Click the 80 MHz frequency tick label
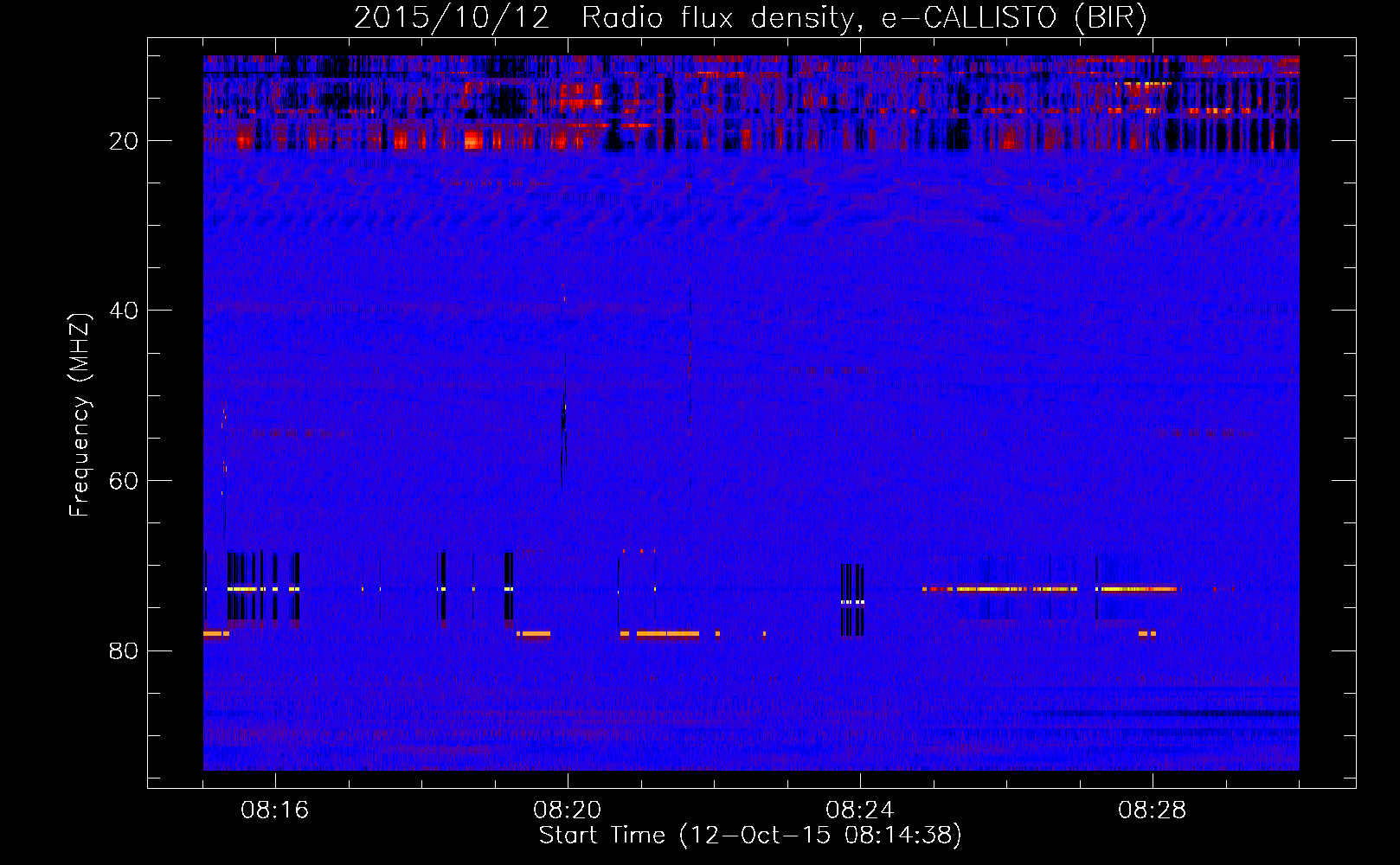 [124, 650]
